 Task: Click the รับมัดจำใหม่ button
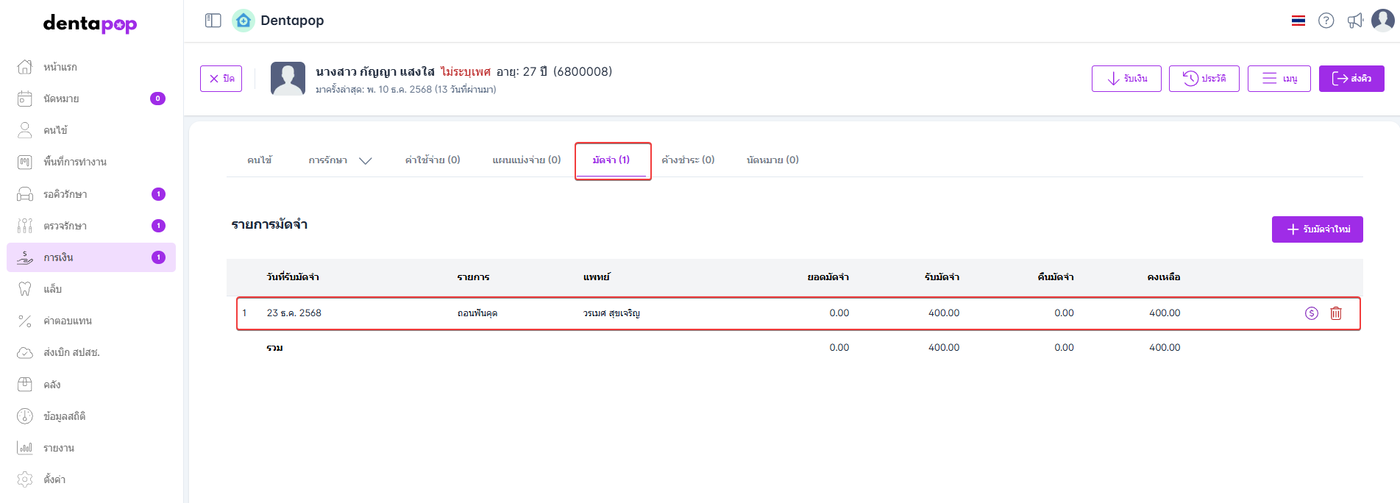(x=1317, y=229)
